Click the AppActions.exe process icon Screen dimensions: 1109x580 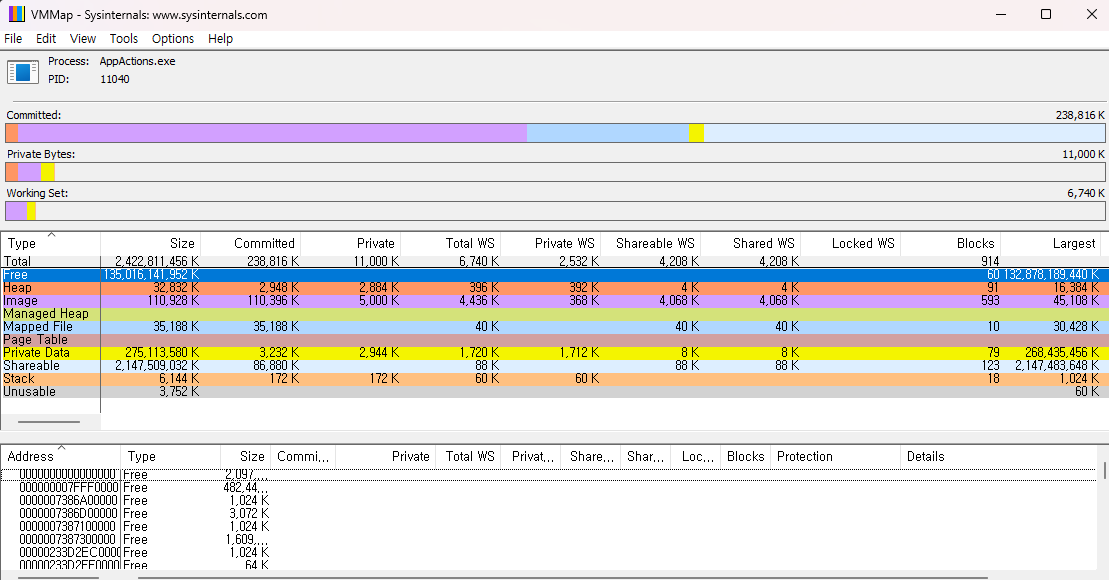[x=23, y=71]
